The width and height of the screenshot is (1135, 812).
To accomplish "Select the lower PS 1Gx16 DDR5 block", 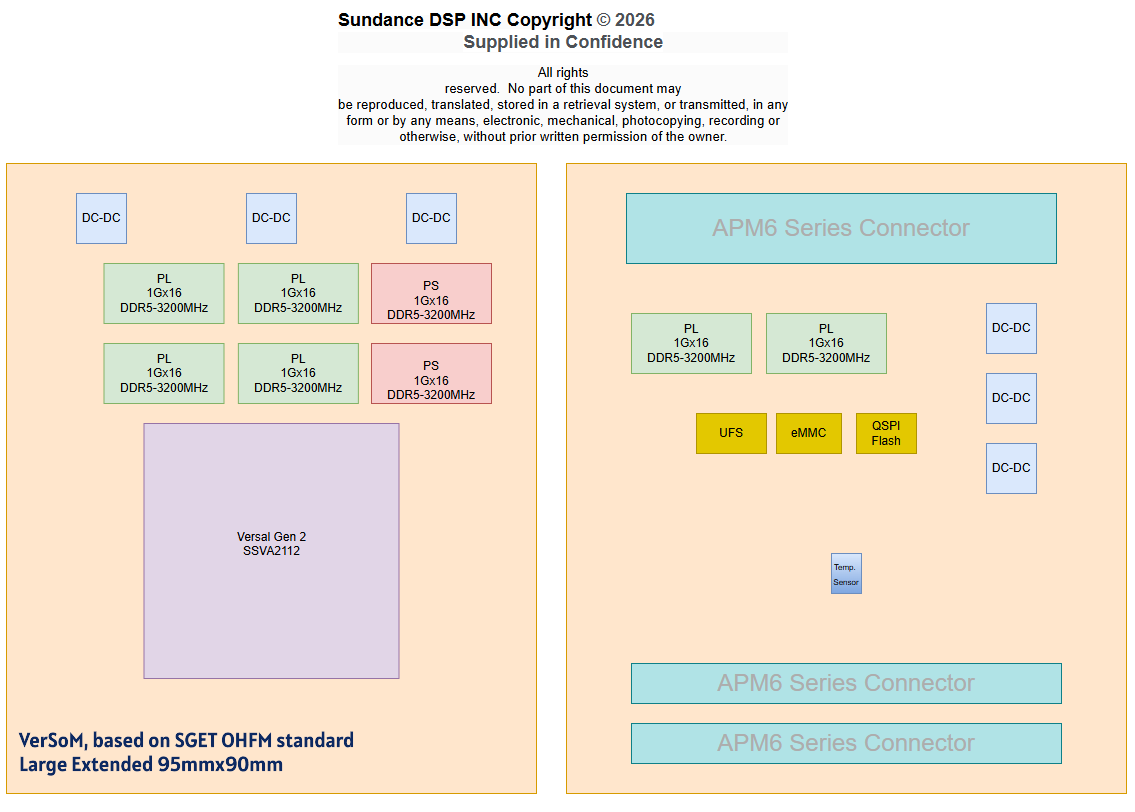I will tap(431, 374).
